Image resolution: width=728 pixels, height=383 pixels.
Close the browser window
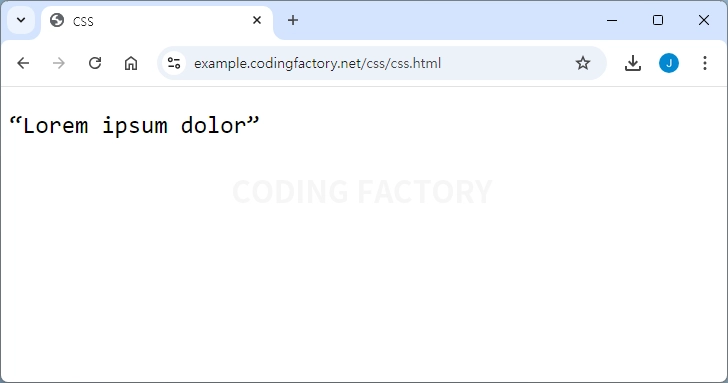coord(703,20)
